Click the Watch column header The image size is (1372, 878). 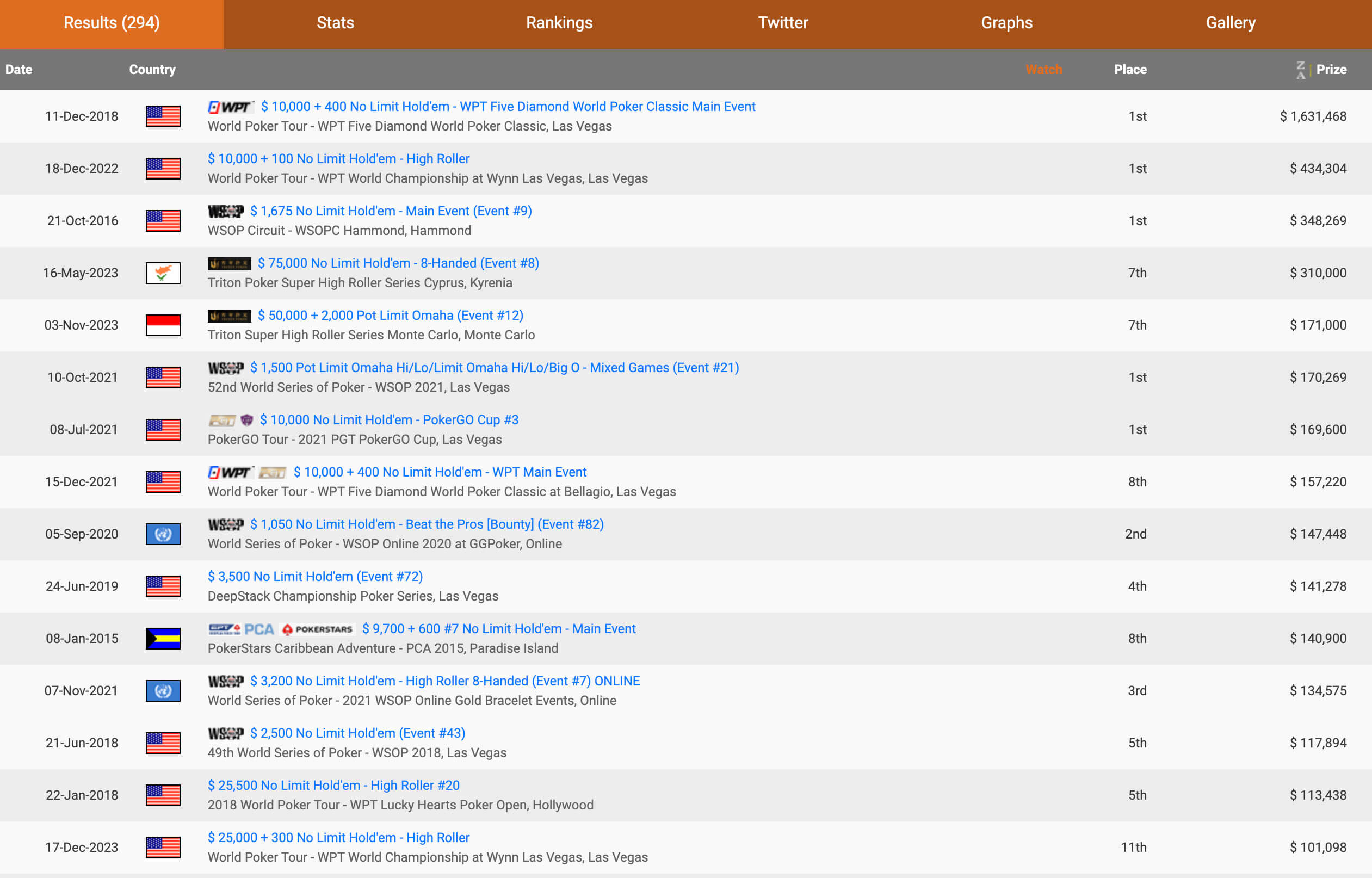[x=1043, y=70]
